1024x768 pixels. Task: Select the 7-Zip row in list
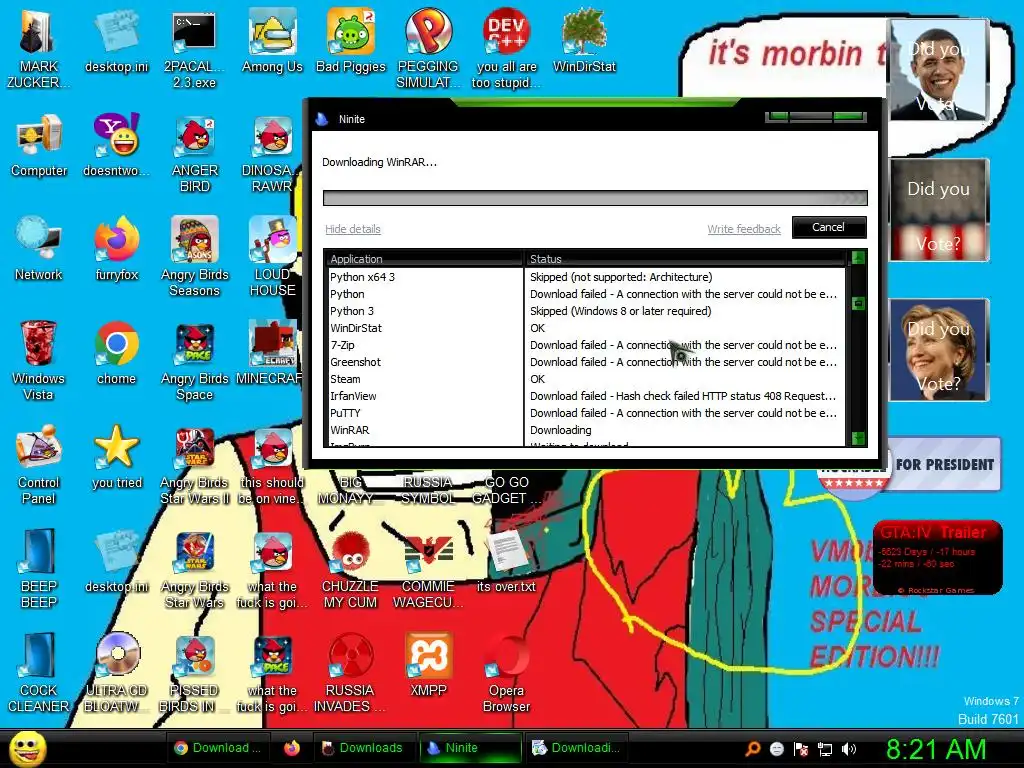[x=586, y=345]
